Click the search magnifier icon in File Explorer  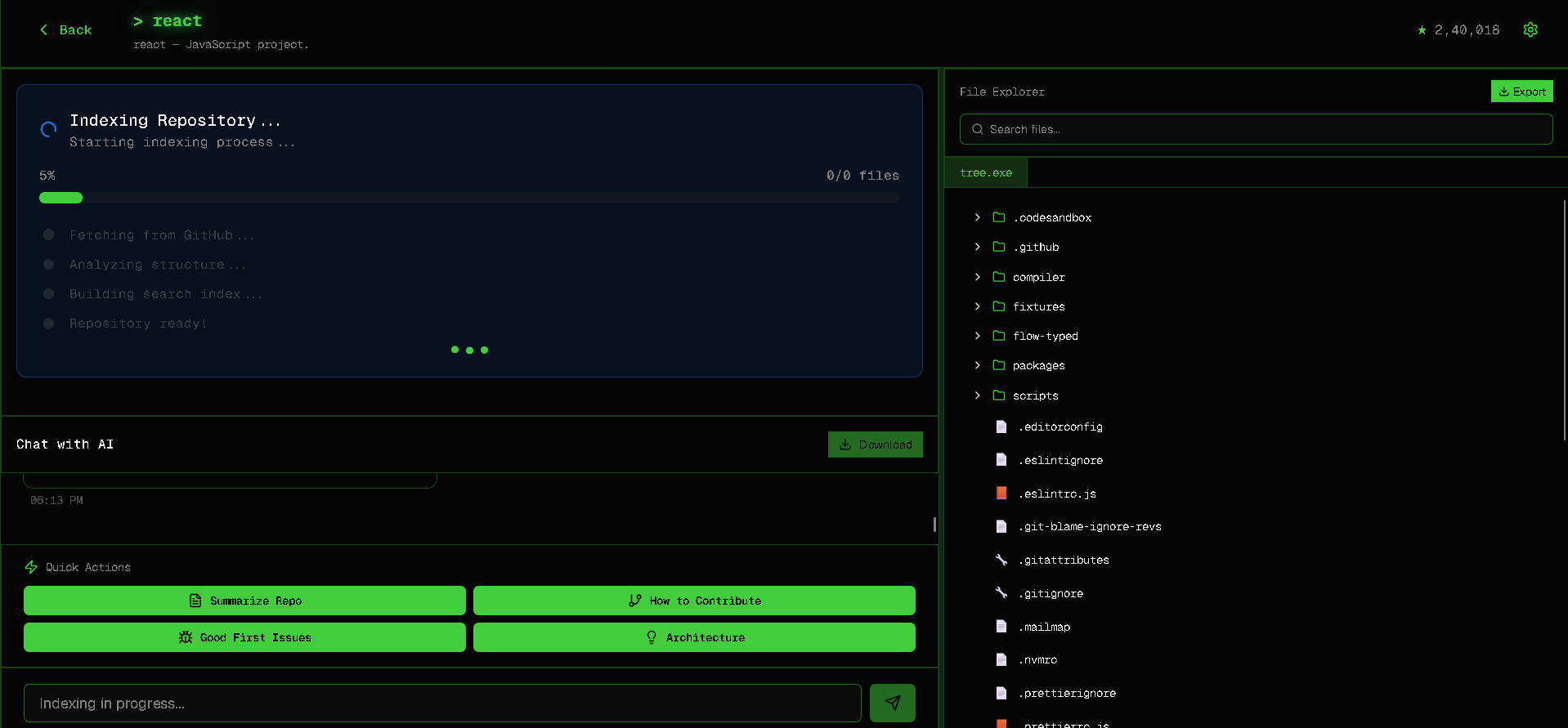coord(977,129)
